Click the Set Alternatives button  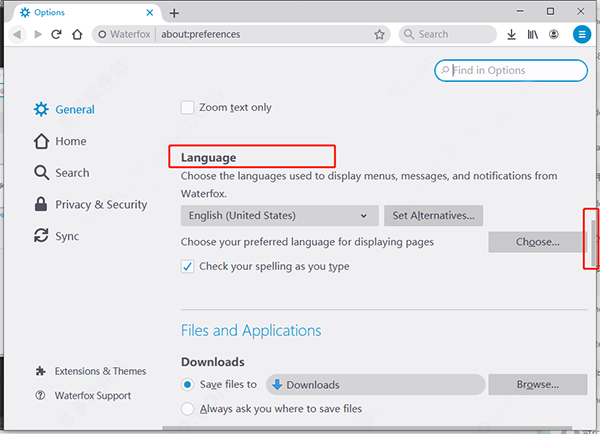[x=433, y=215]
